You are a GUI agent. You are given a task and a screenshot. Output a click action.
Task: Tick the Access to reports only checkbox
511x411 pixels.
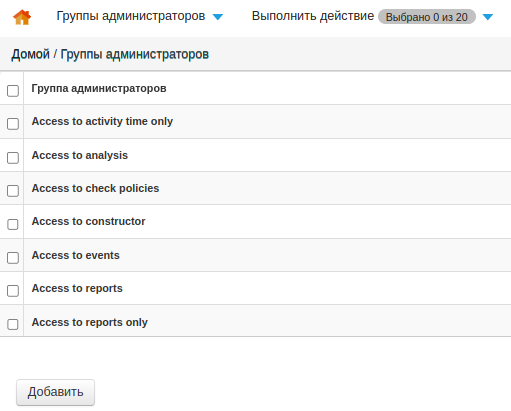pos(13,324)
